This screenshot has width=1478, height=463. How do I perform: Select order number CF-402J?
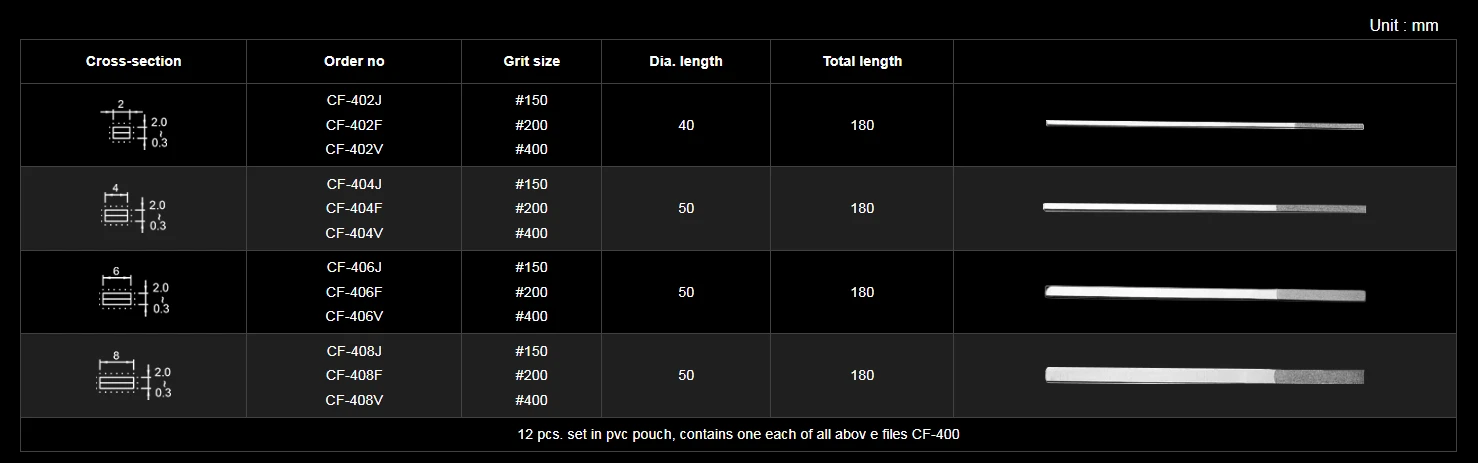click(354, 100)
